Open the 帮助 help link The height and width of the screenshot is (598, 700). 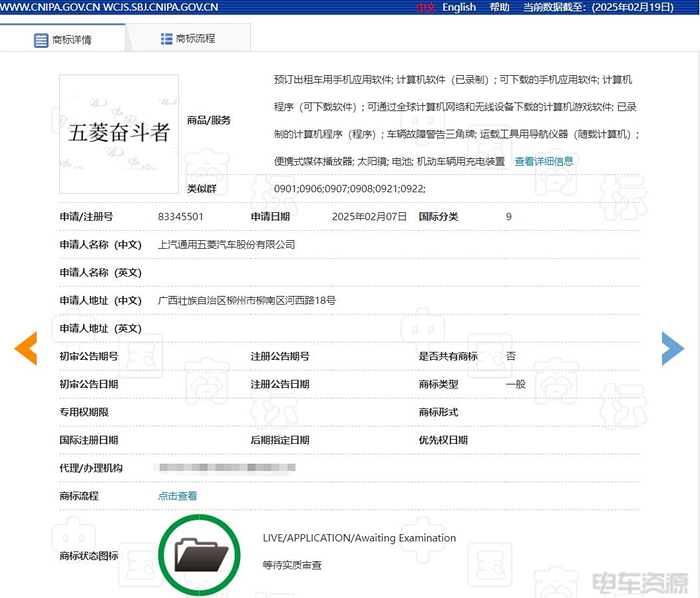pos(499,7)
